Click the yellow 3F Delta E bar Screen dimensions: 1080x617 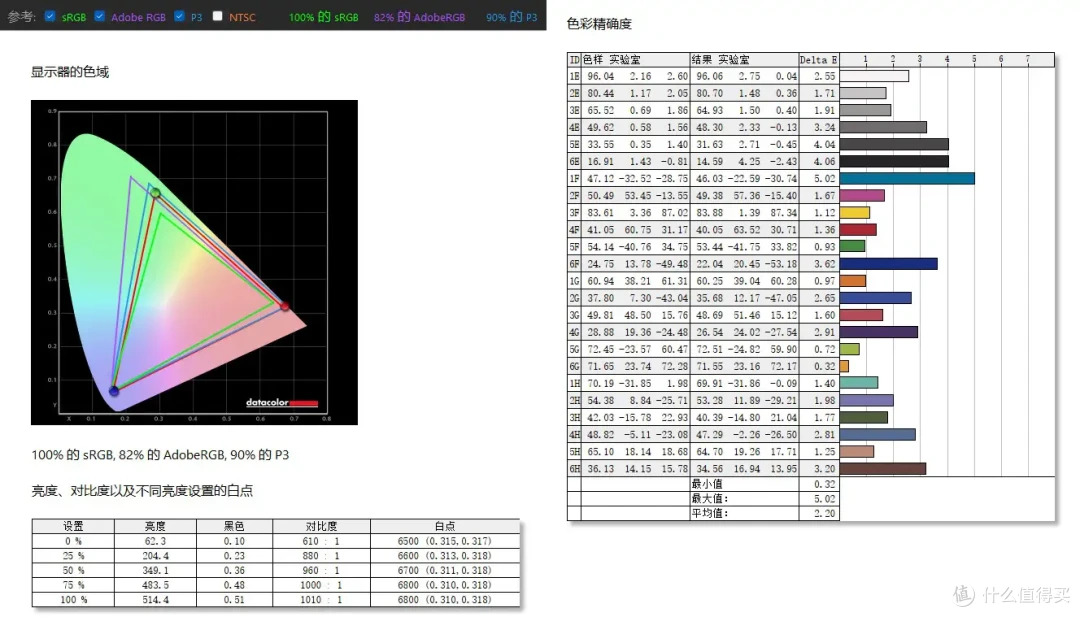(855, 213)
